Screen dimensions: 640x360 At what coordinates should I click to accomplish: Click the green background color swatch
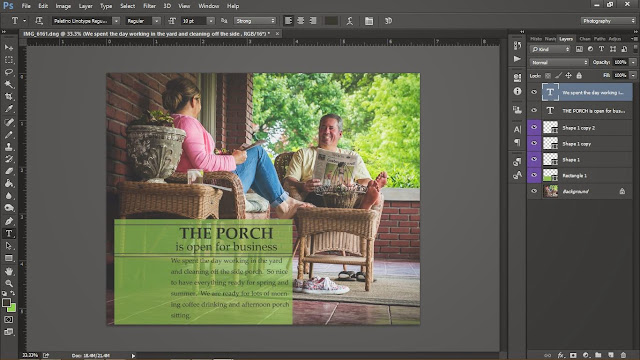tap(13, 309)
